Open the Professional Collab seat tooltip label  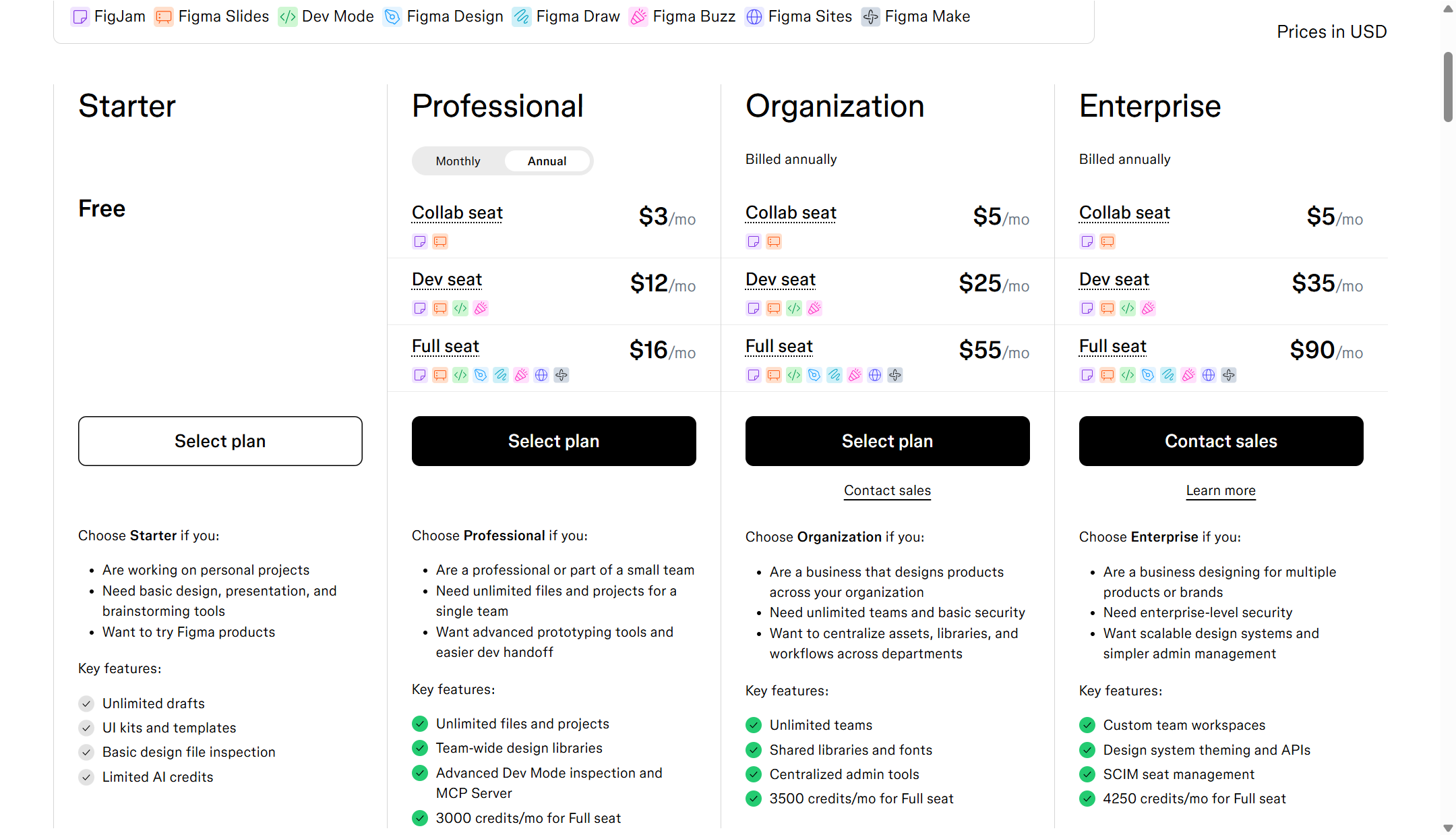click(x=457, y=213)
